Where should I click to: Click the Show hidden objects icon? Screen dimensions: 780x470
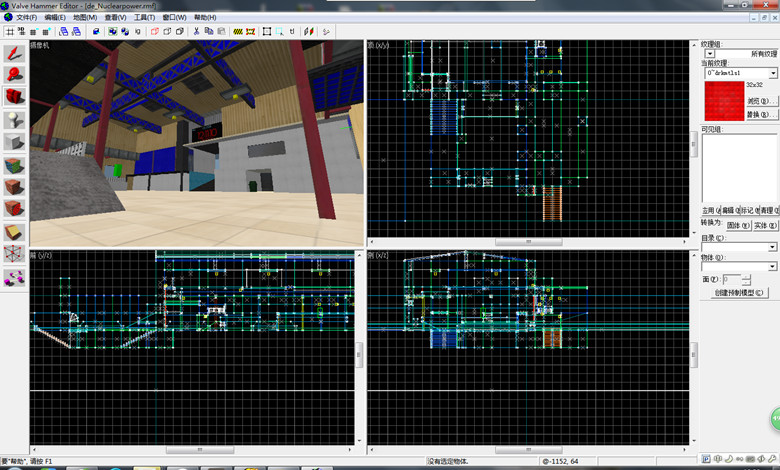click(180, 32)
